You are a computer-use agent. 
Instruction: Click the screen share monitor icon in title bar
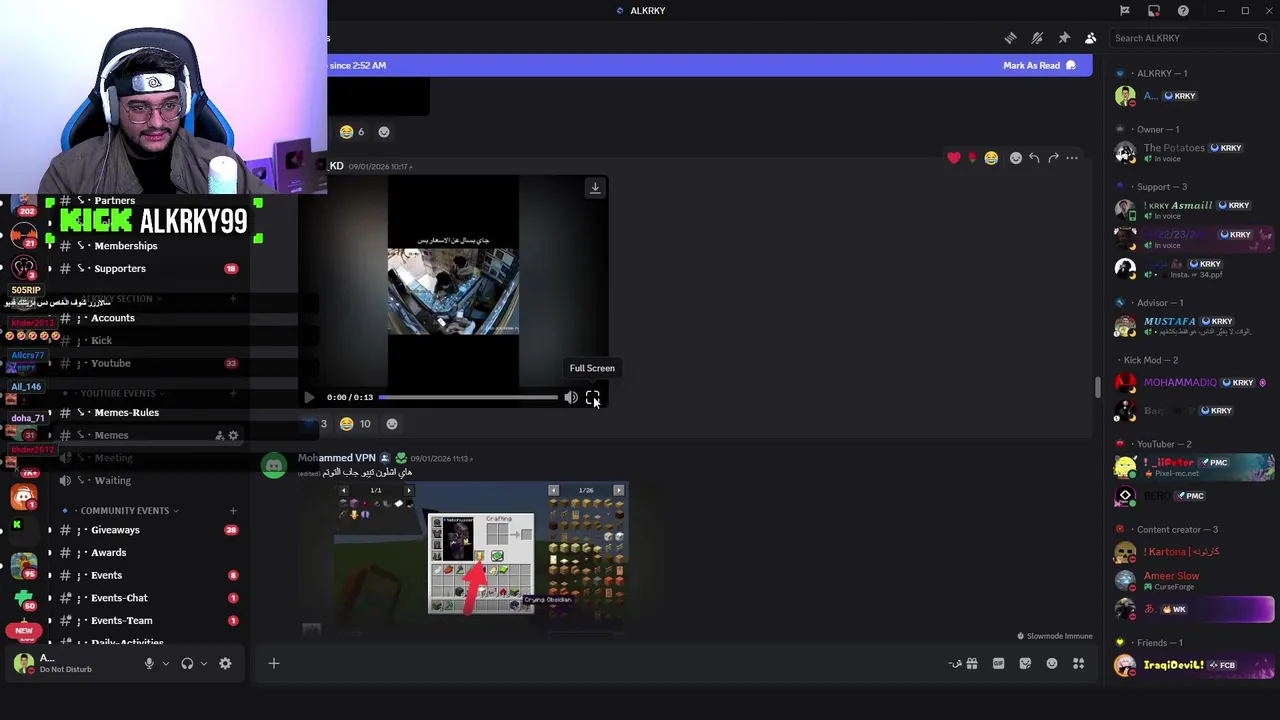[1154, 10]
